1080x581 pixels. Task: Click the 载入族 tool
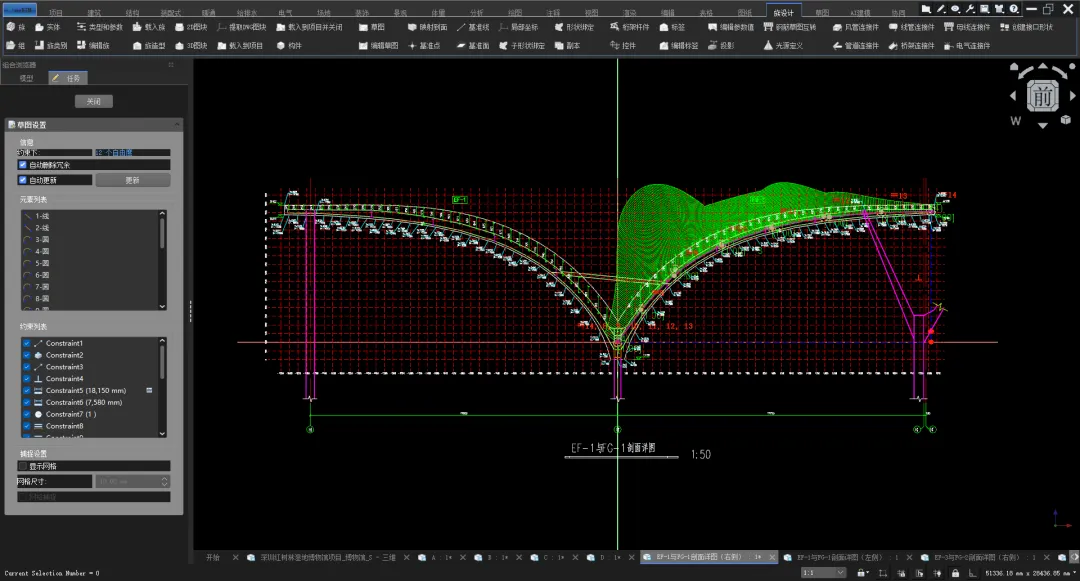tap(149, 27)
